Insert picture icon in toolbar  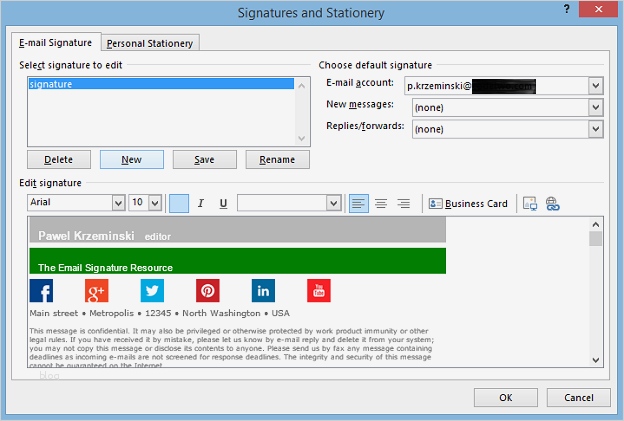[530, 204]
